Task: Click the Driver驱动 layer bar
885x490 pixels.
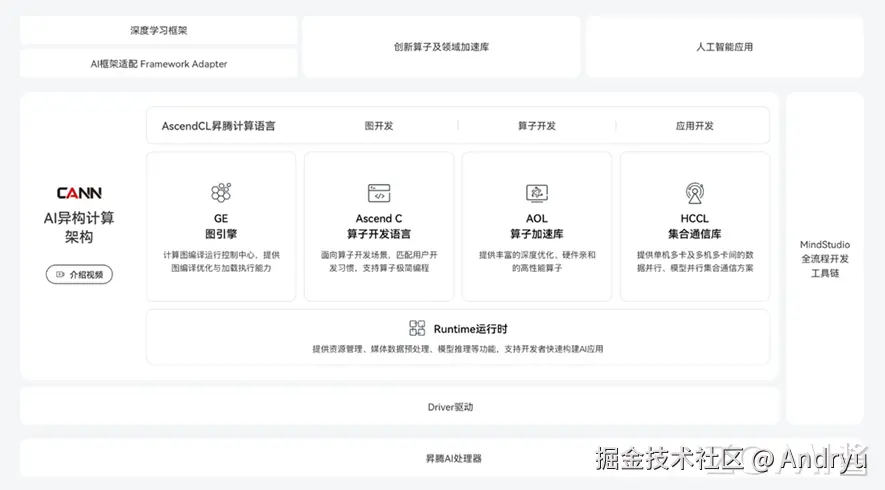Action: coord(400,406)
